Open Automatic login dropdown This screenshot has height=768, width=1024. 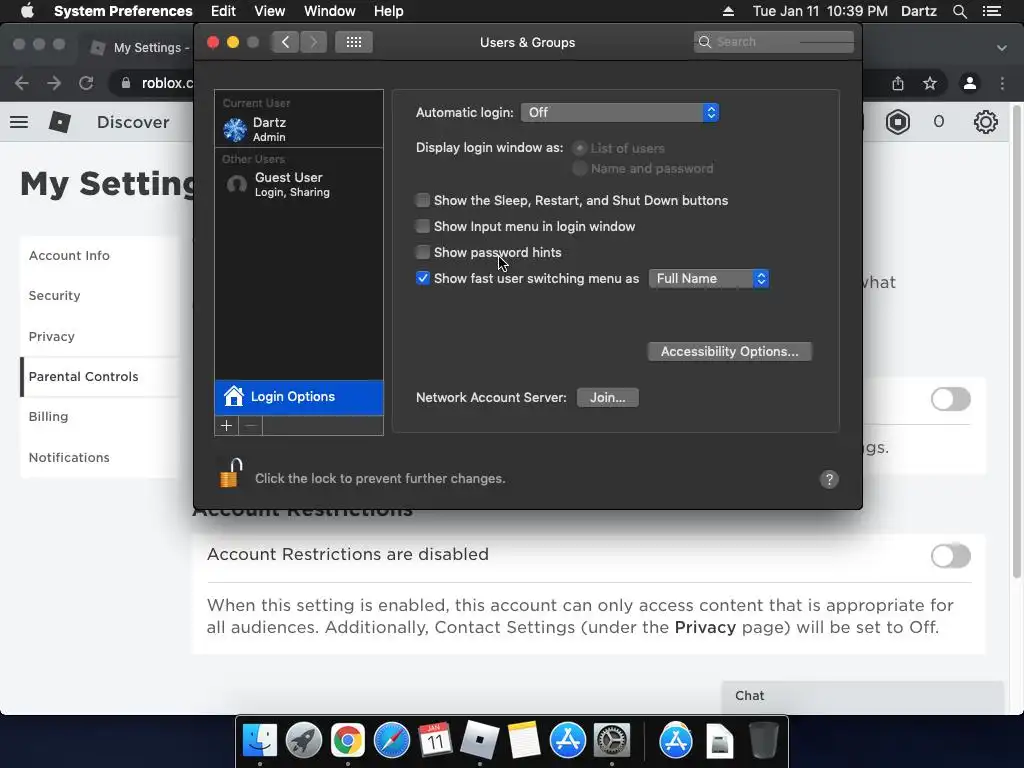[620, 112]
